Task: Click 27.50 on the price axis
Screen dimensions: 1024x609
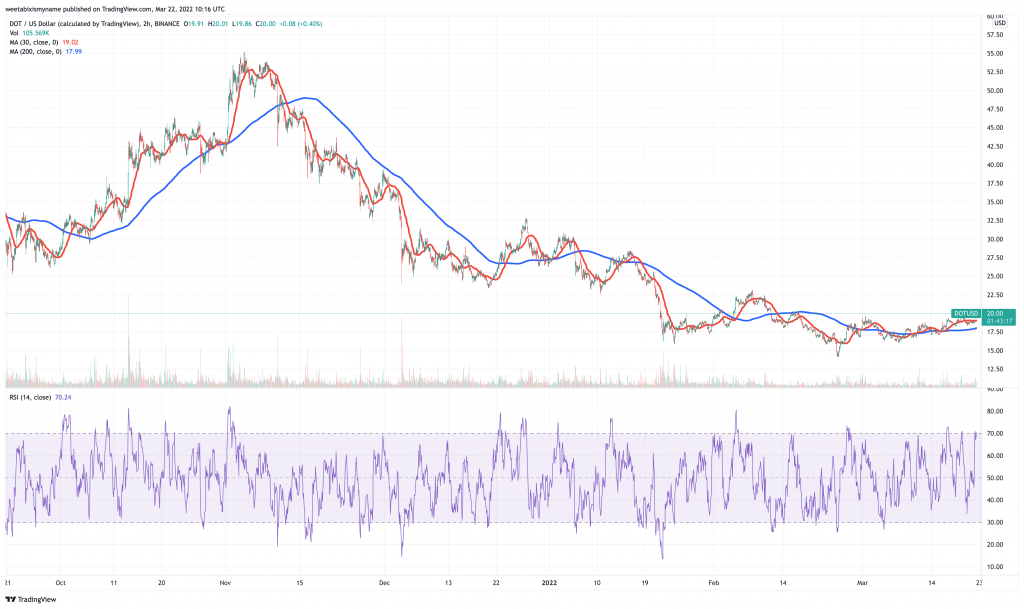Action: click(995, 258)
